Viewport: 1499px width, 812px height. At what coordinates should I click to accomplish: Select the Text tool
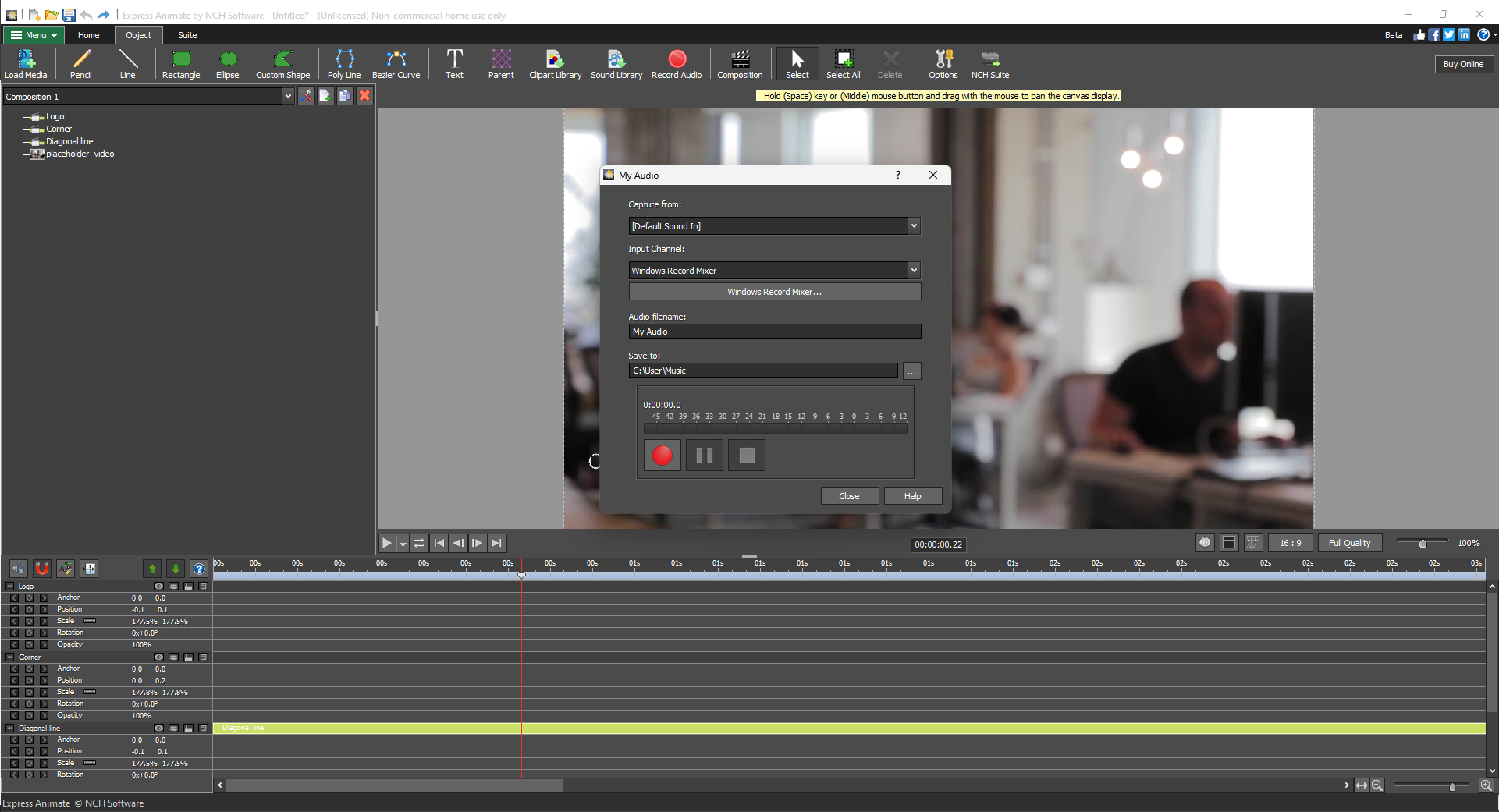coord(454,64)
